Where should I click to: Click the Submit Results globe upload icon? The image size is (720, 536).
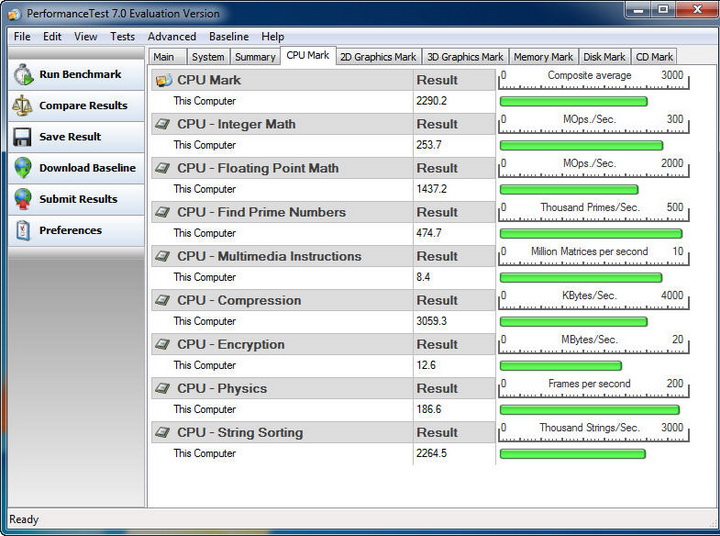(22, 199)
